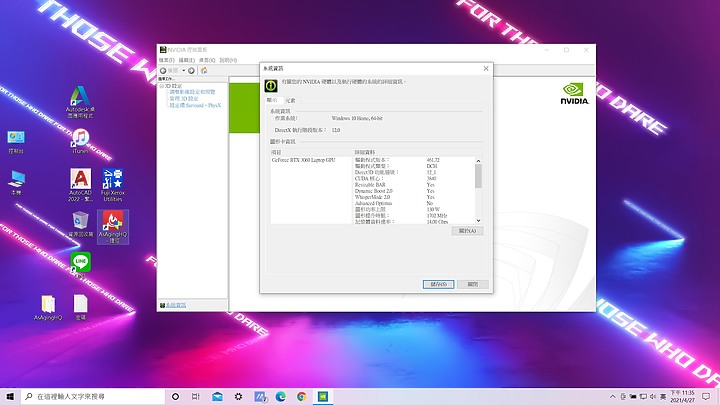Show hidden tray icons chevron

[x=613, y=396]
